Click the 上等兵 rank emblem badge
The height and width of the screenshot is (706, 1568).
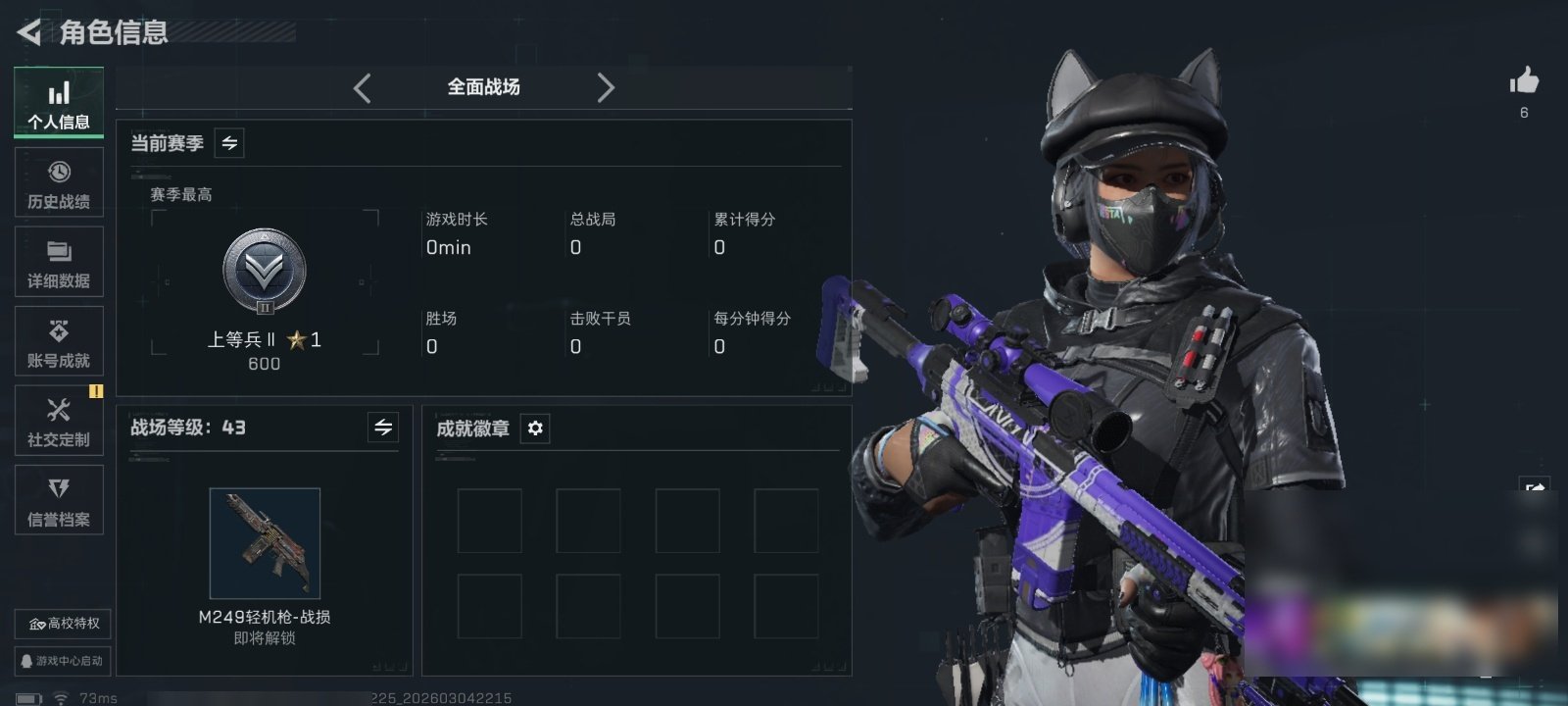click(265, 272)
